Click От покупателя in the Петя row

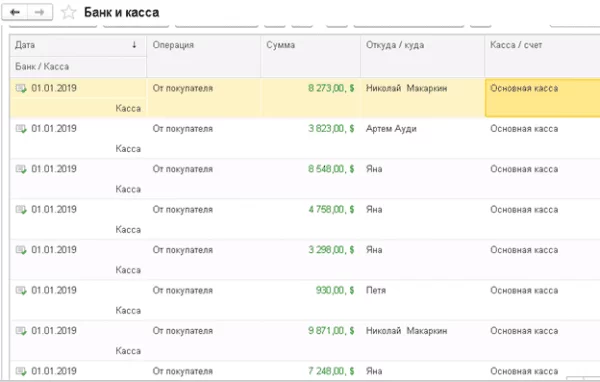pos(183,290)
